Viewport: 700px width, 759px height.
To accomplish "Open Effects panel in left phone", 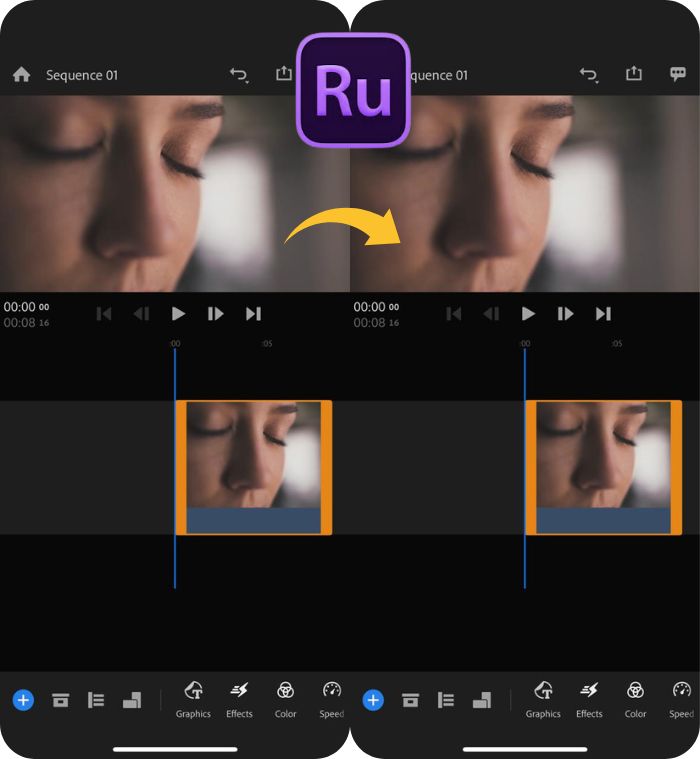I will [x=239, y=700].
